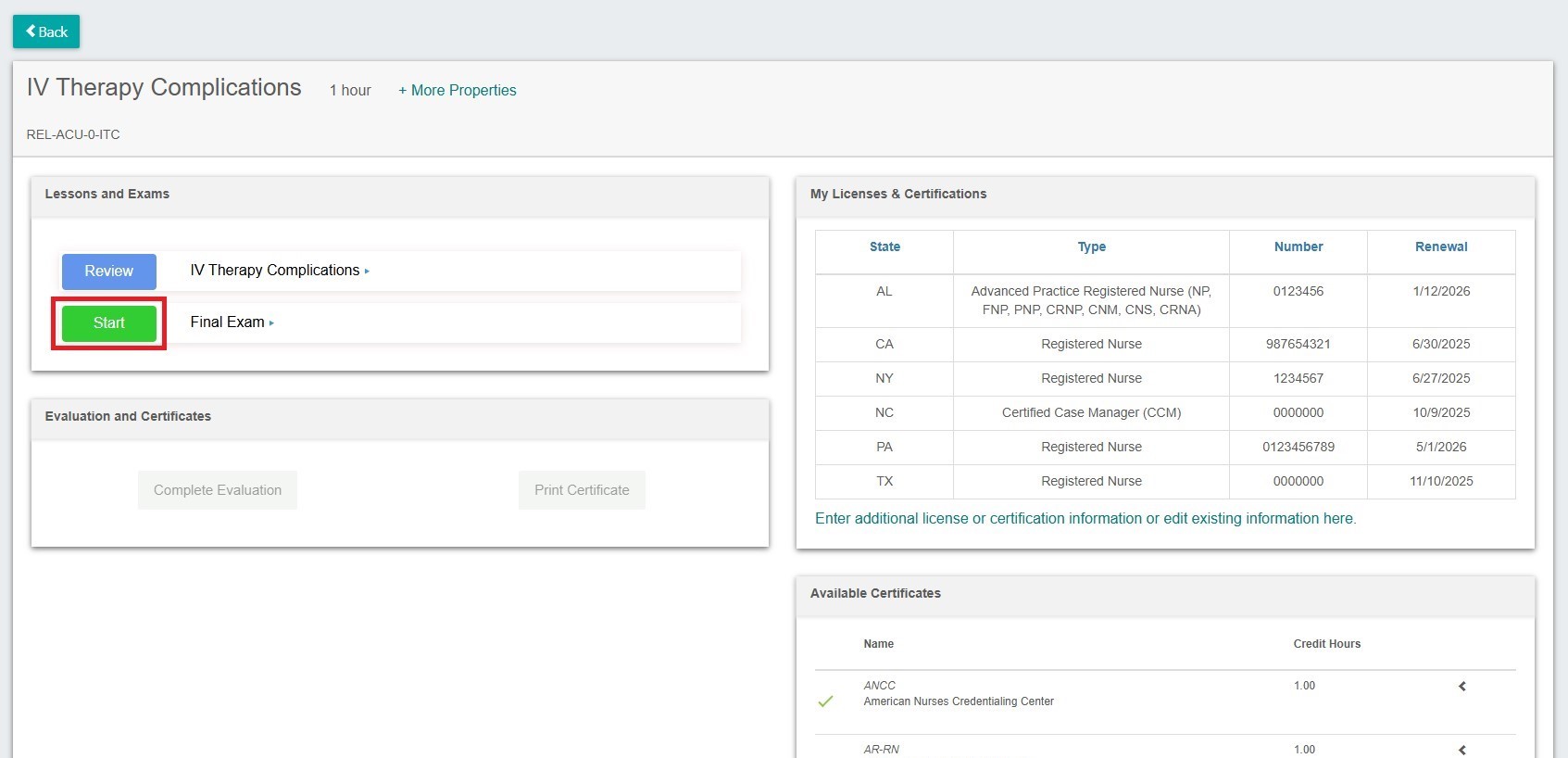Viewport: 1568px width, 758px height.
Task: Go back using the Back button
Action: [x=46, y=32]
